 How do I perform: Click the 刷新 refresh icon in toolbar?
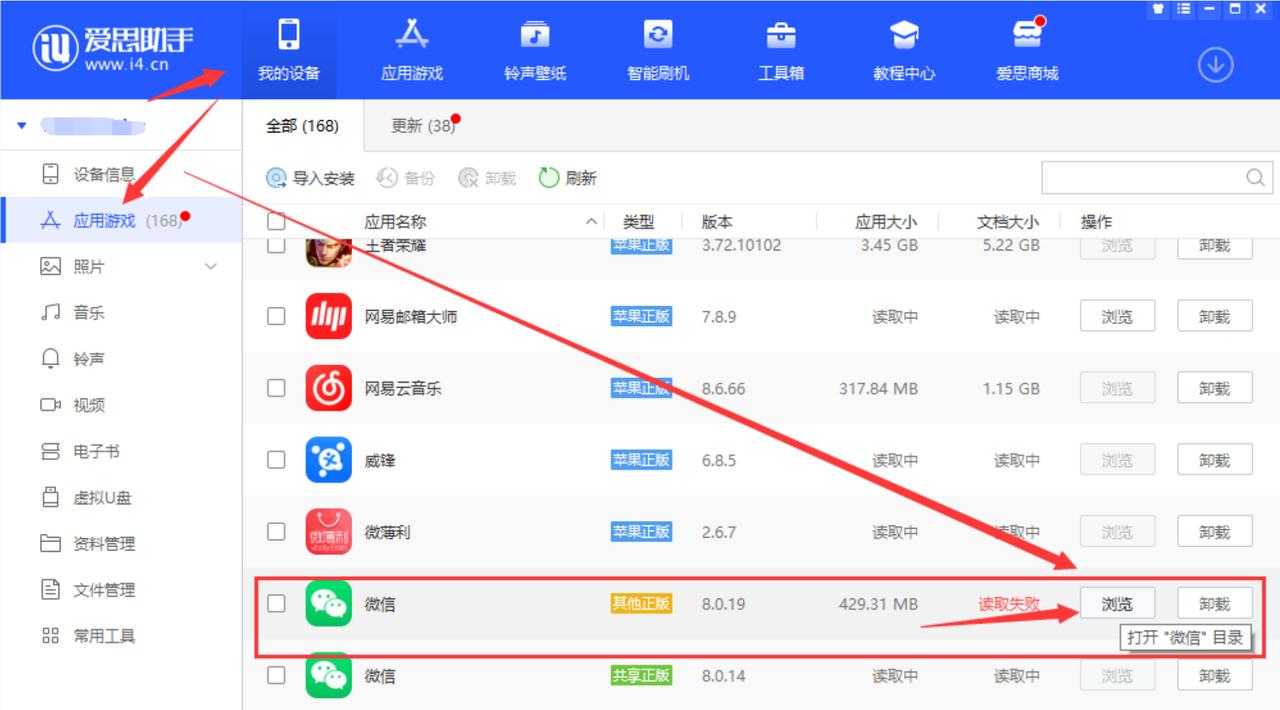[549, 178]
